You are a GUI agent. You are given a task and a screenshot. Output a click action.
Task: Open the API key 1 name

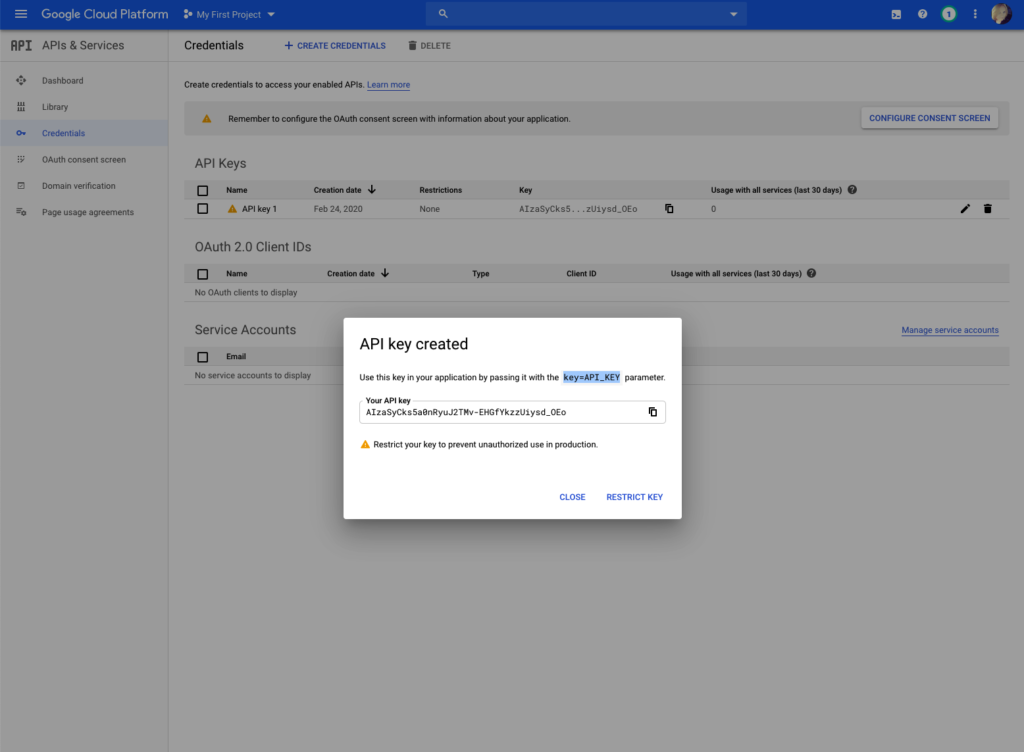click(259, 209)
